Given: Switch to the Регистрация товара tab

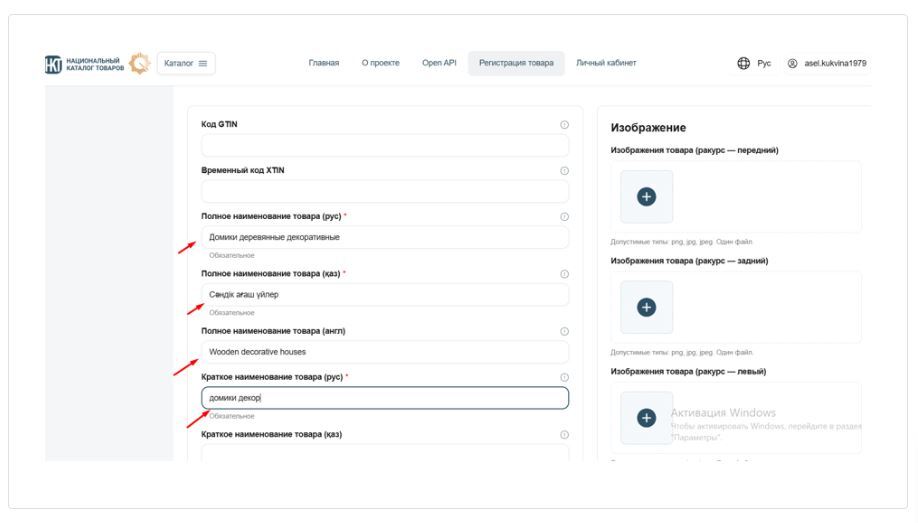Looking at the screenshot, I should [x=516, y=63].
